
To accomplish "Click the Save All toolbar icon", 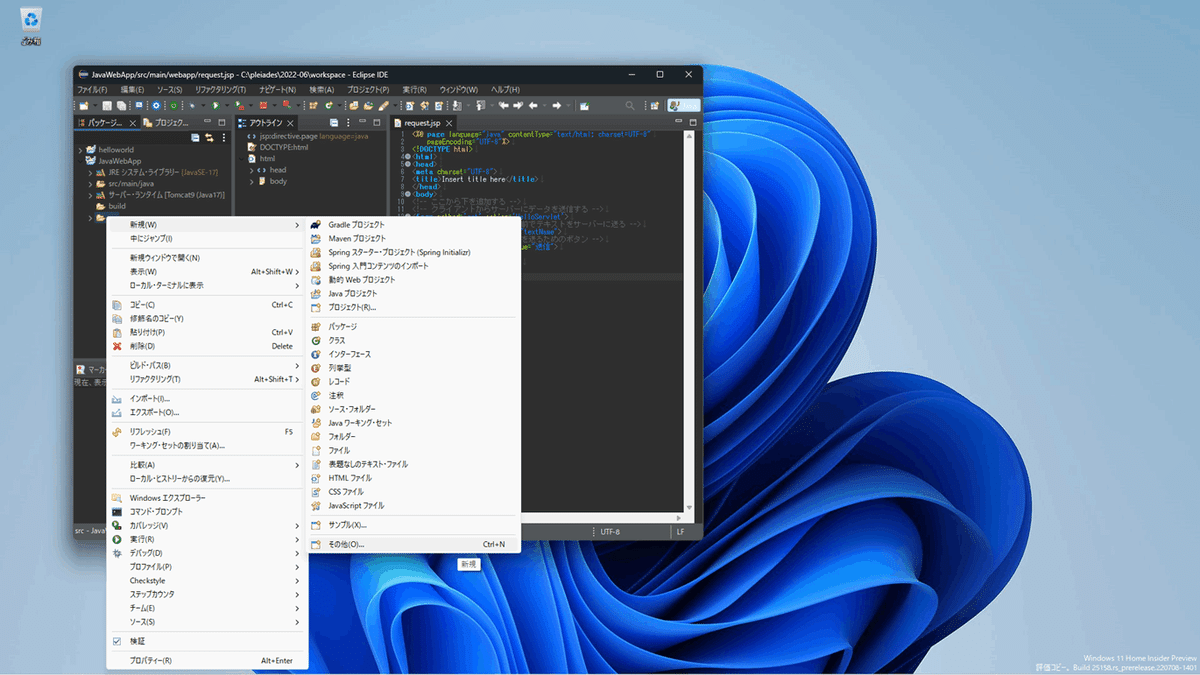I will pos(121,106).
